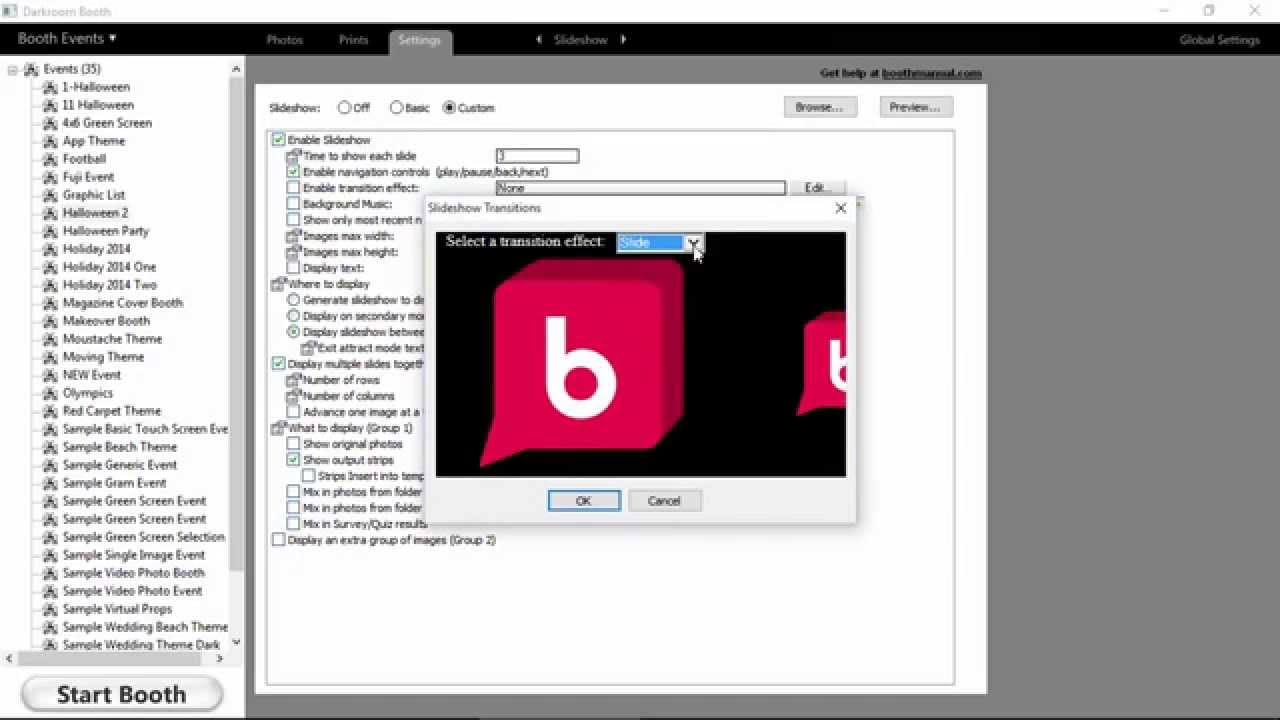Check the Display text option
Image resolution: width=1280 pixels, height=720 pixels.
(293, 268)
